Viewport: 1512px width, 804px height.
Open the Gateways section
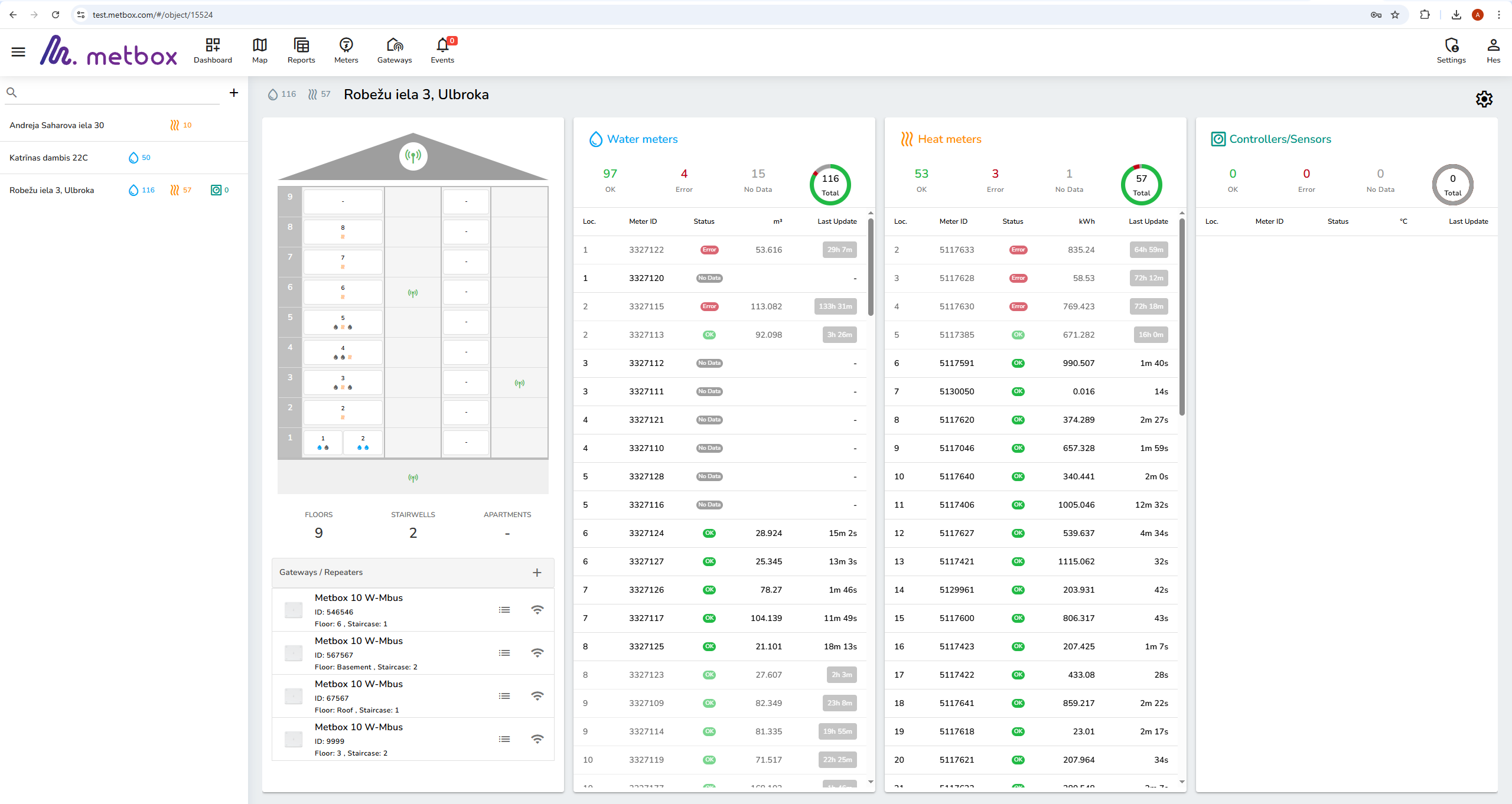click(x=395, y=51)
